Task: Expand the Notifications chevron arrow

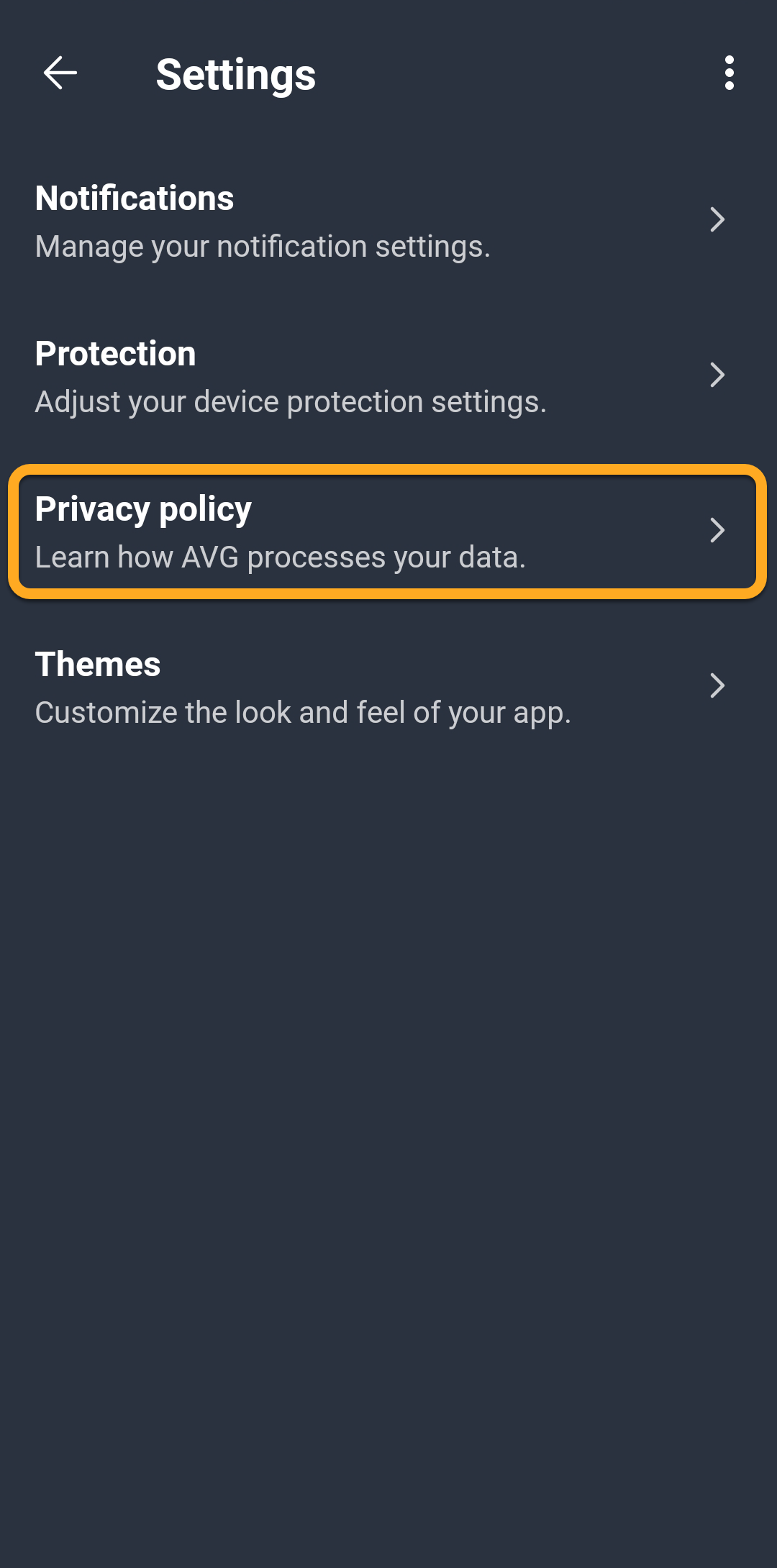Action: coord(717,219)
